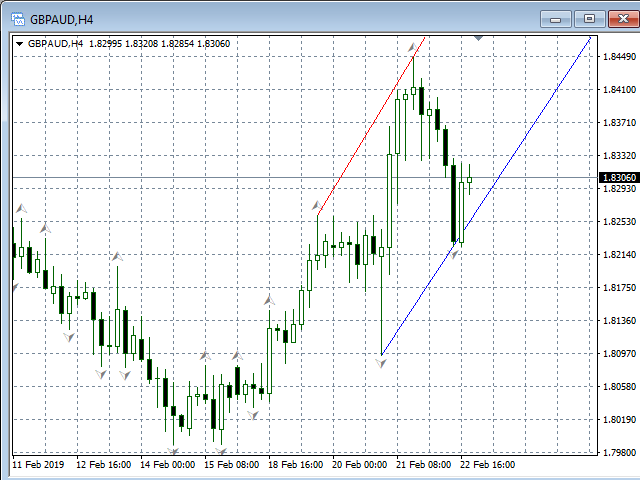640x480 pixels.
Task: Click the 1.82530 price scale label
Action: (x=620, y=222)
